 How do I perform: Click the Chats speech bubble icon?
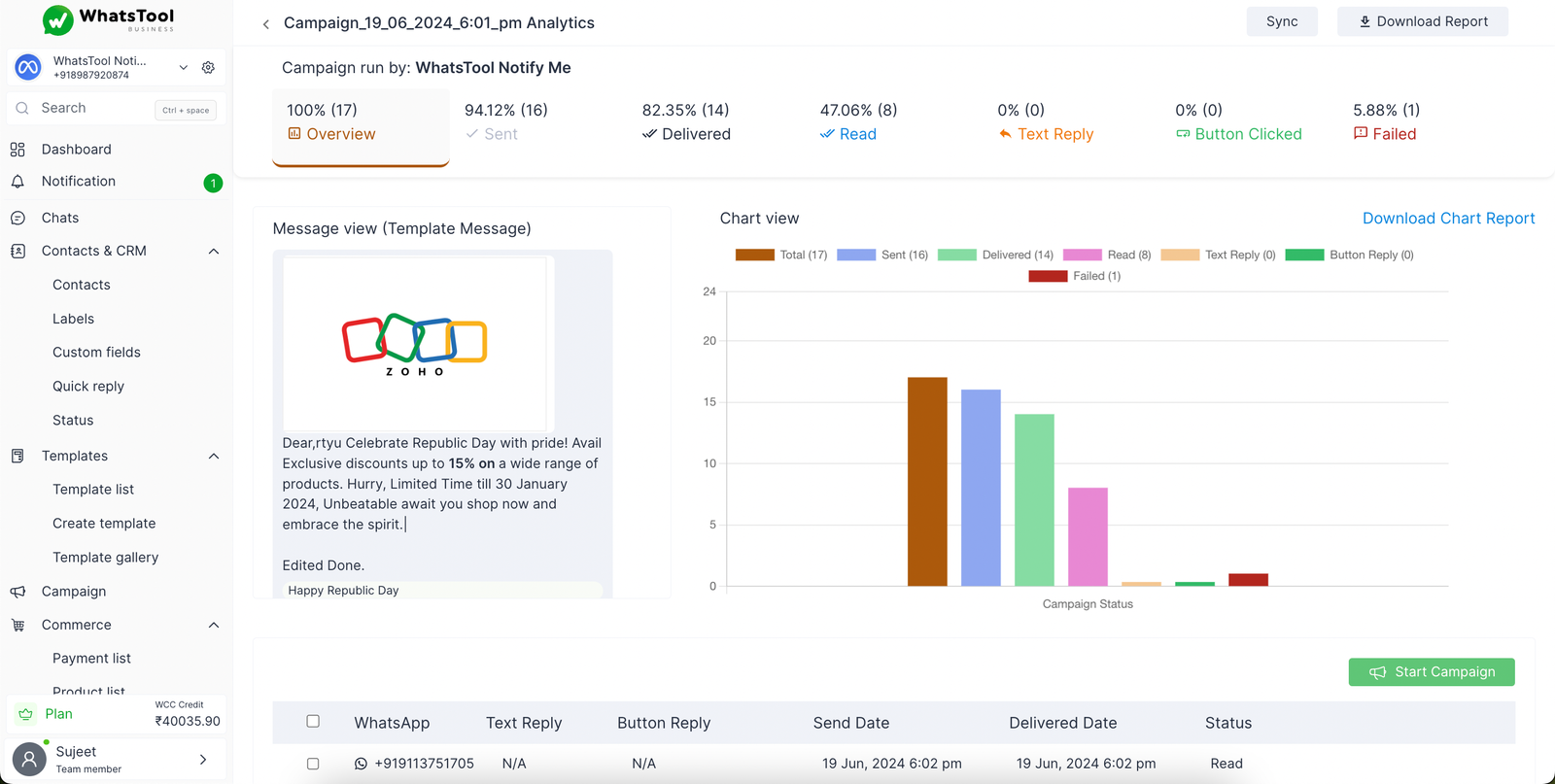click(x=17, y=219)
